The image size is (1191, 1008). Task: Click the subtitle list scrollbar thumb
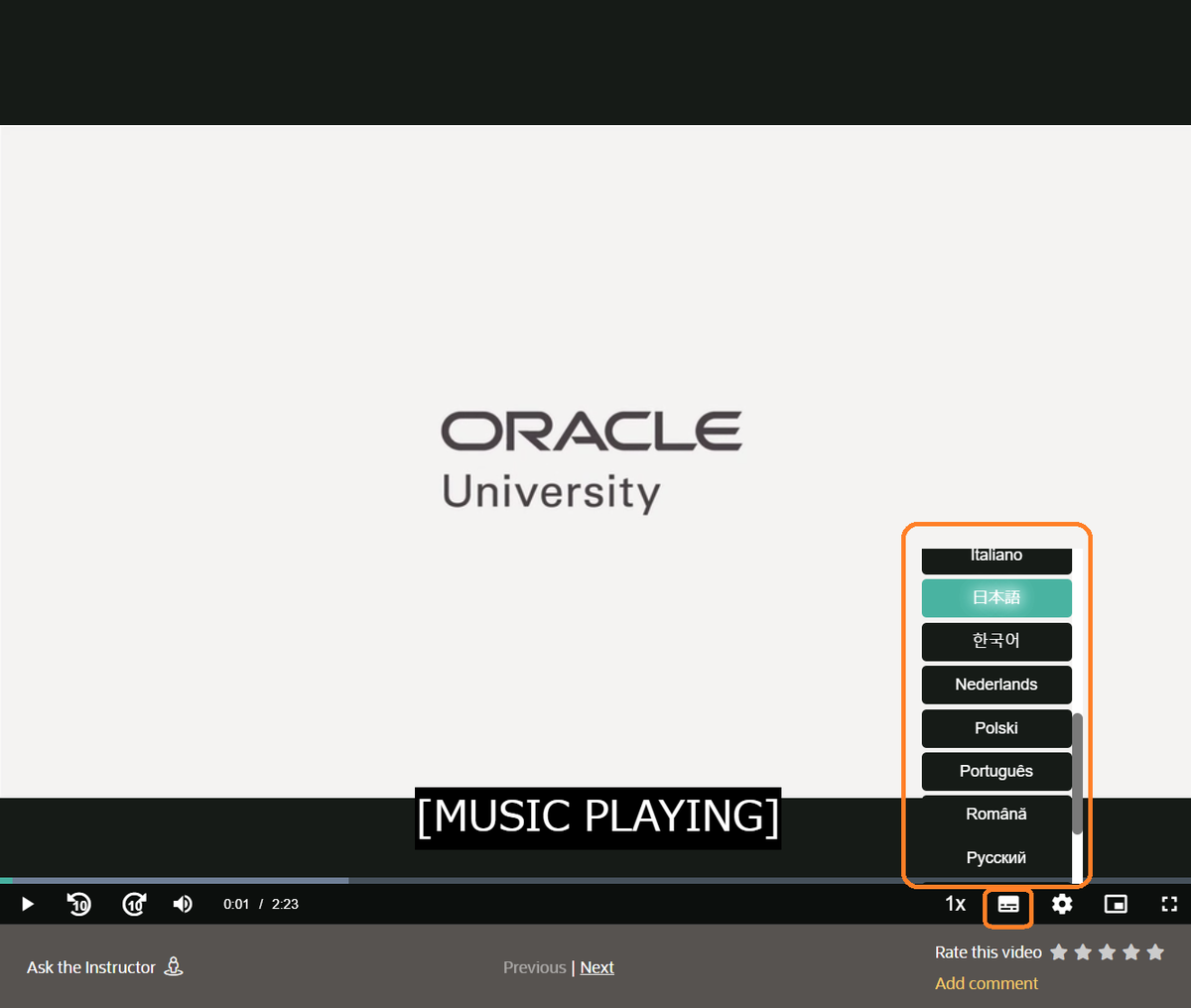1078,774
